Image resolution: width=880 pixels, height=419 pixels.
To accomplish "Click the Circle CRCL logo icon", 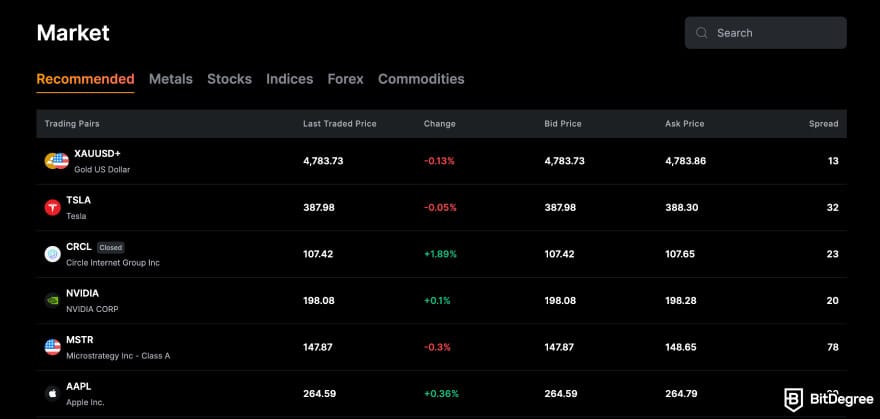I will point(52,254).
